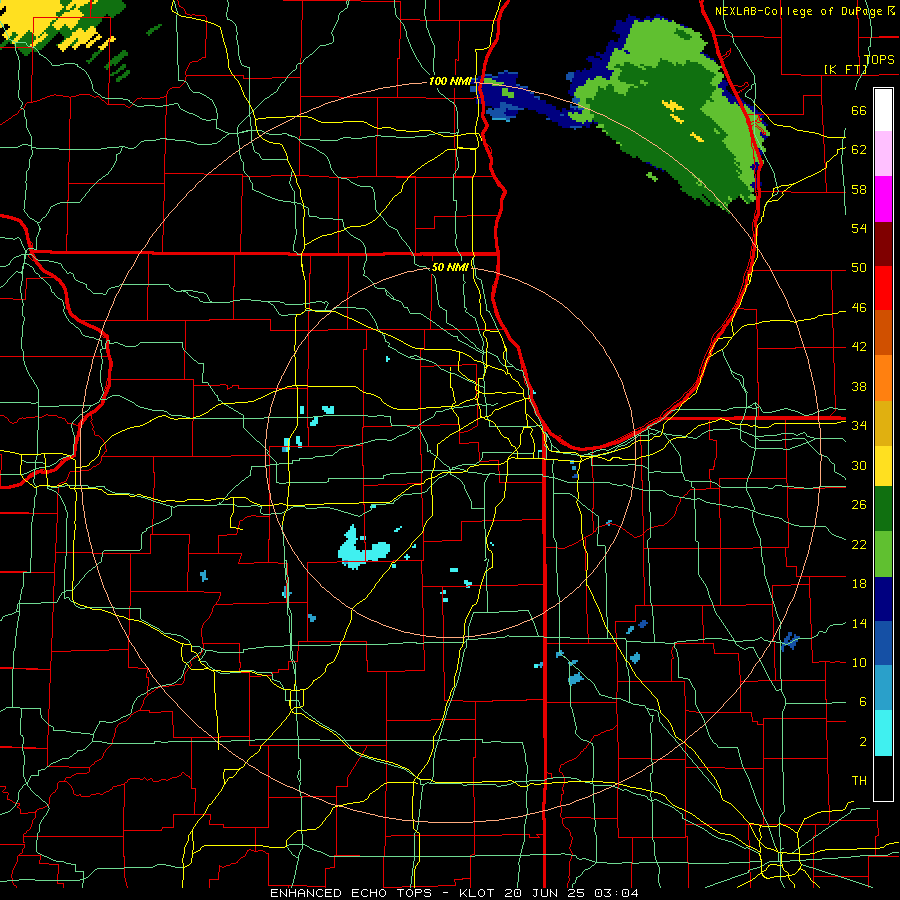Click the 14 value on the scale
The height and width of the screenshot is (900, 900).
coord(859,623)
